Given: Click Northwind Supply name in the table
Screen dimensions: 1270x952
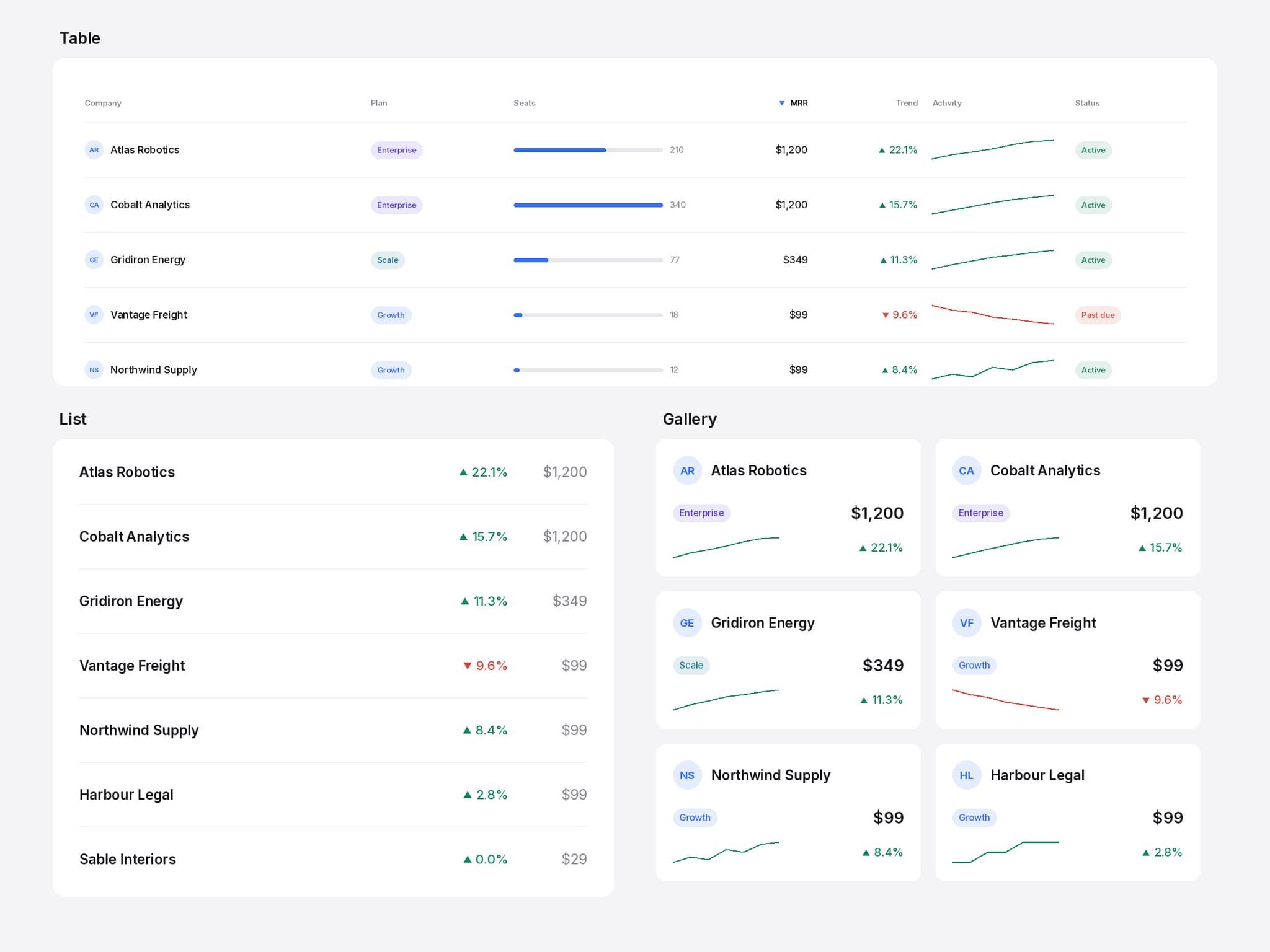Looking at the screenshot, I should 154,370.
